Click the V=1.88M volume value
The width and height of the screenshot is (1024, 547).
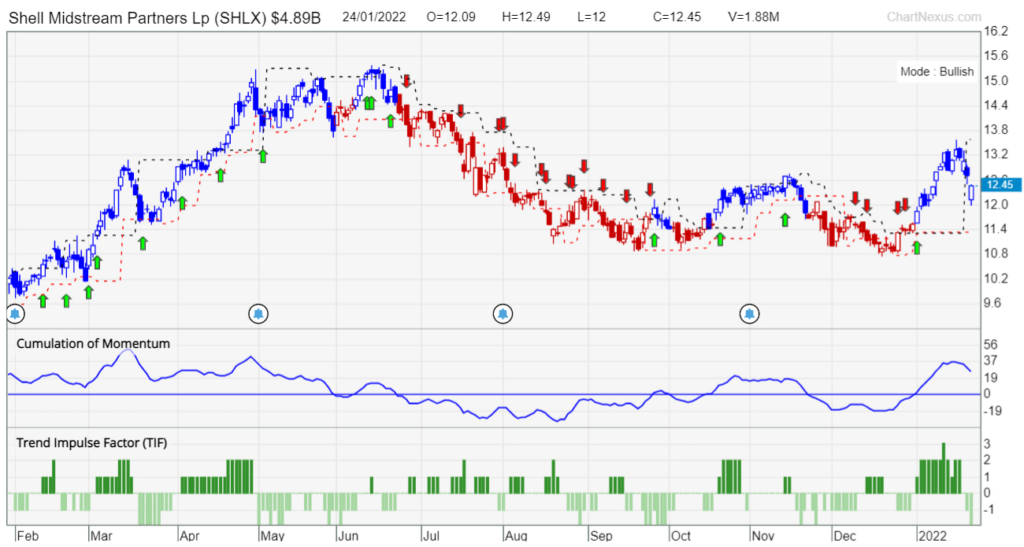click(754, 17)
